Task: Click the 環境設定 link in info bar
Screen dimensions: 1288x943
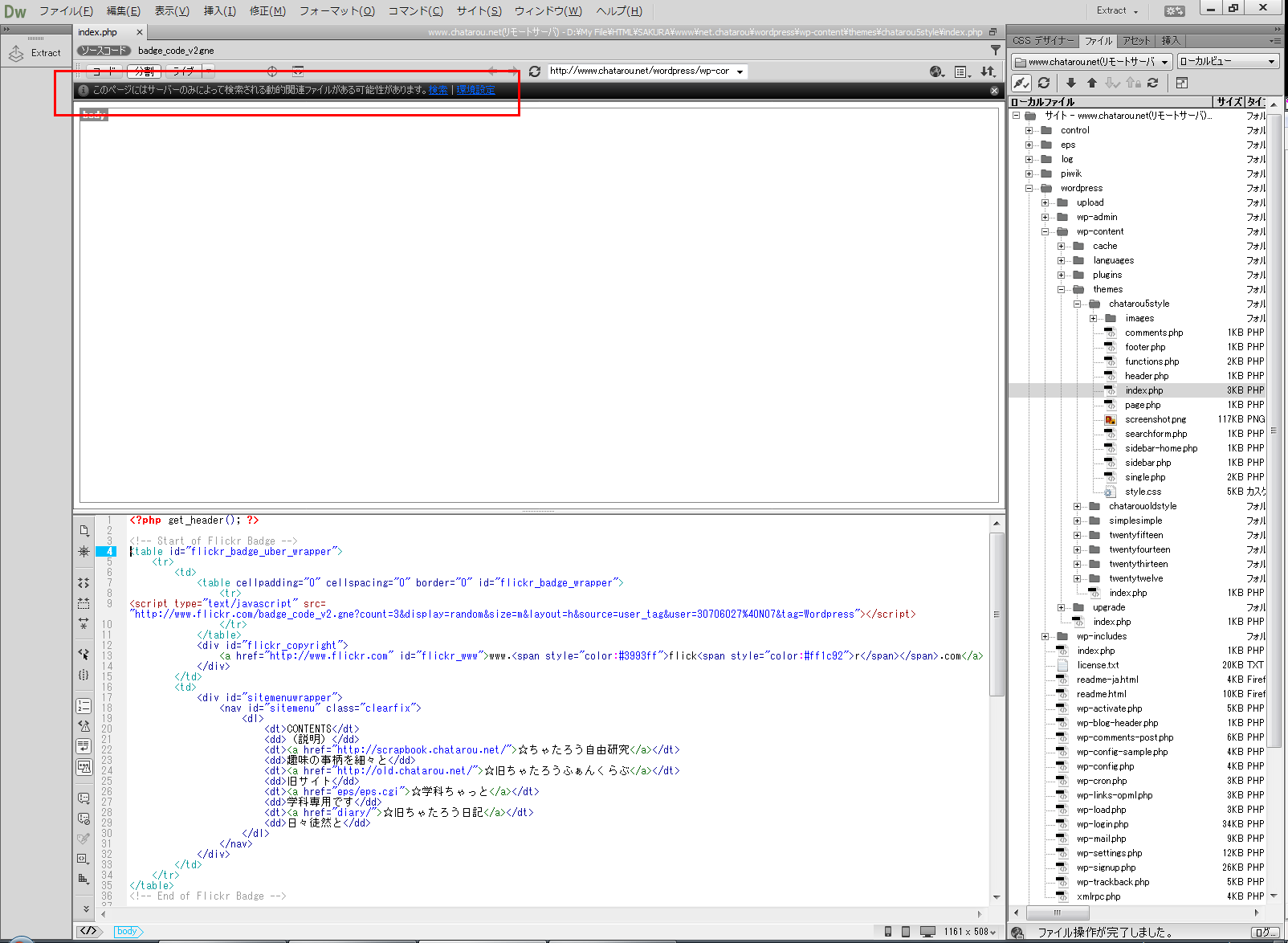Action: [x=476, y=90]
